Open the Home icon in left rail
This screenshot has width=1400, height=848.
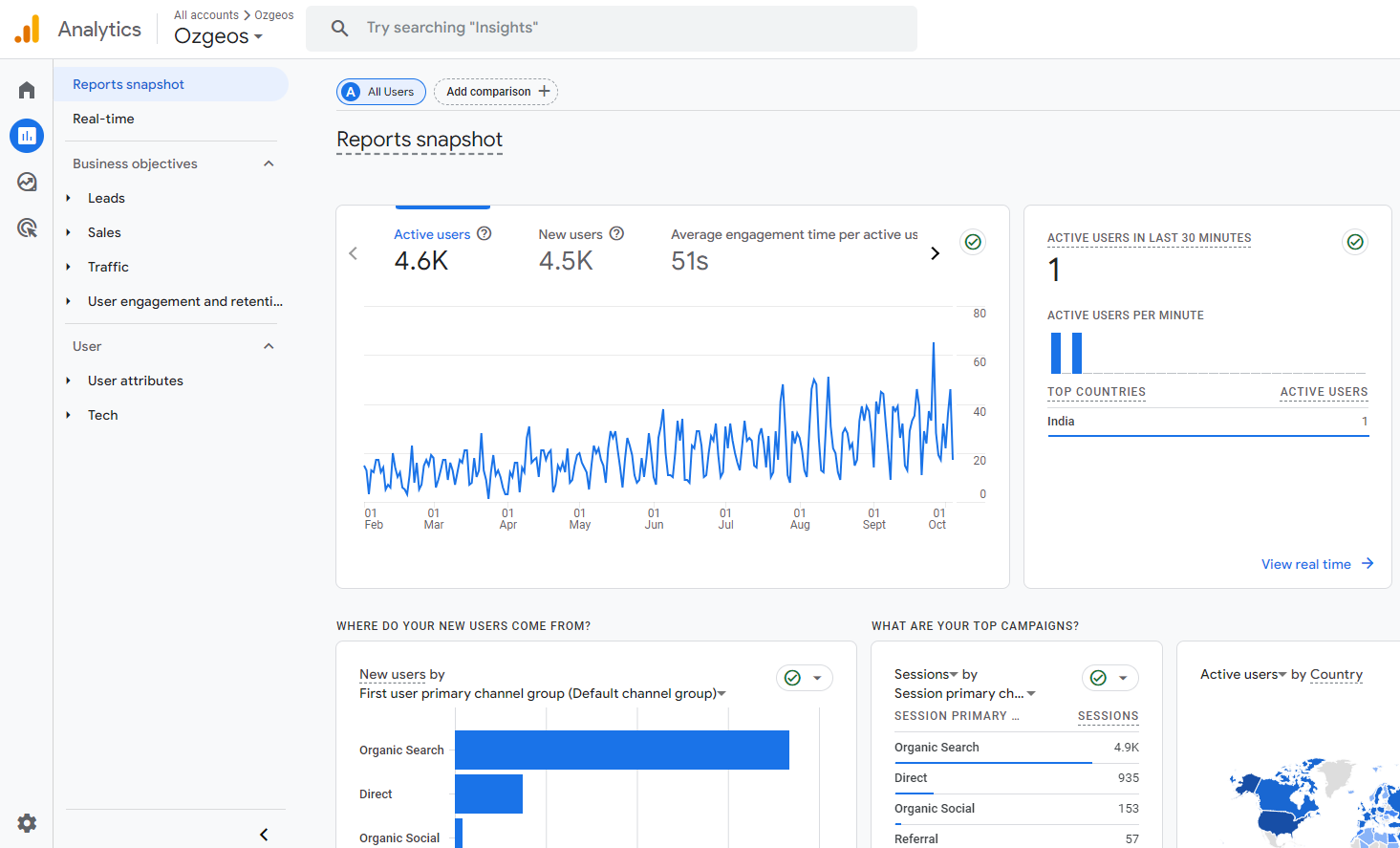(x=27, y=90)
